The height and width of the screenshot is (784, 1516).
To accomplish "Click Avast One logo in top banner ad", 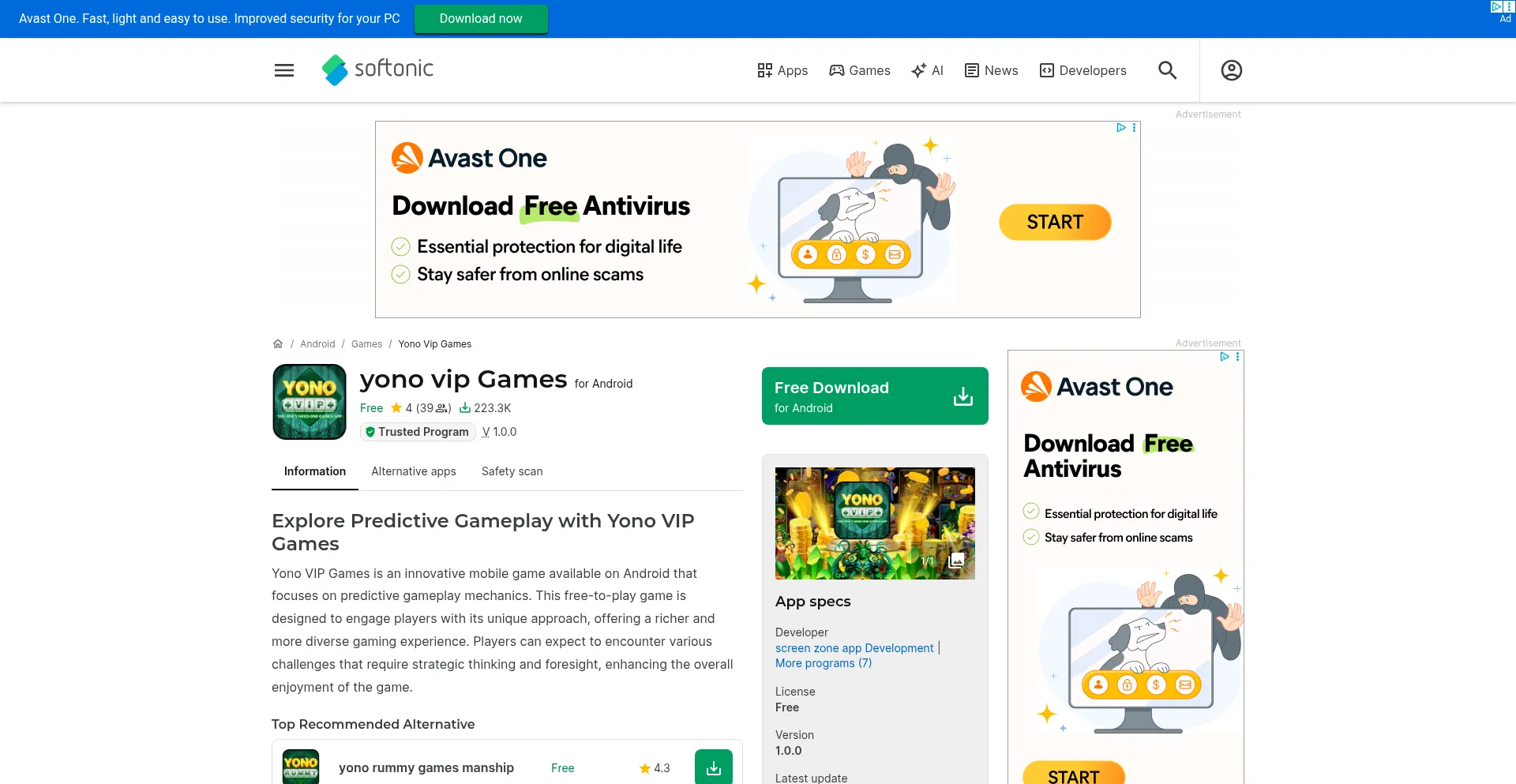I will click(x=469, y=158).
